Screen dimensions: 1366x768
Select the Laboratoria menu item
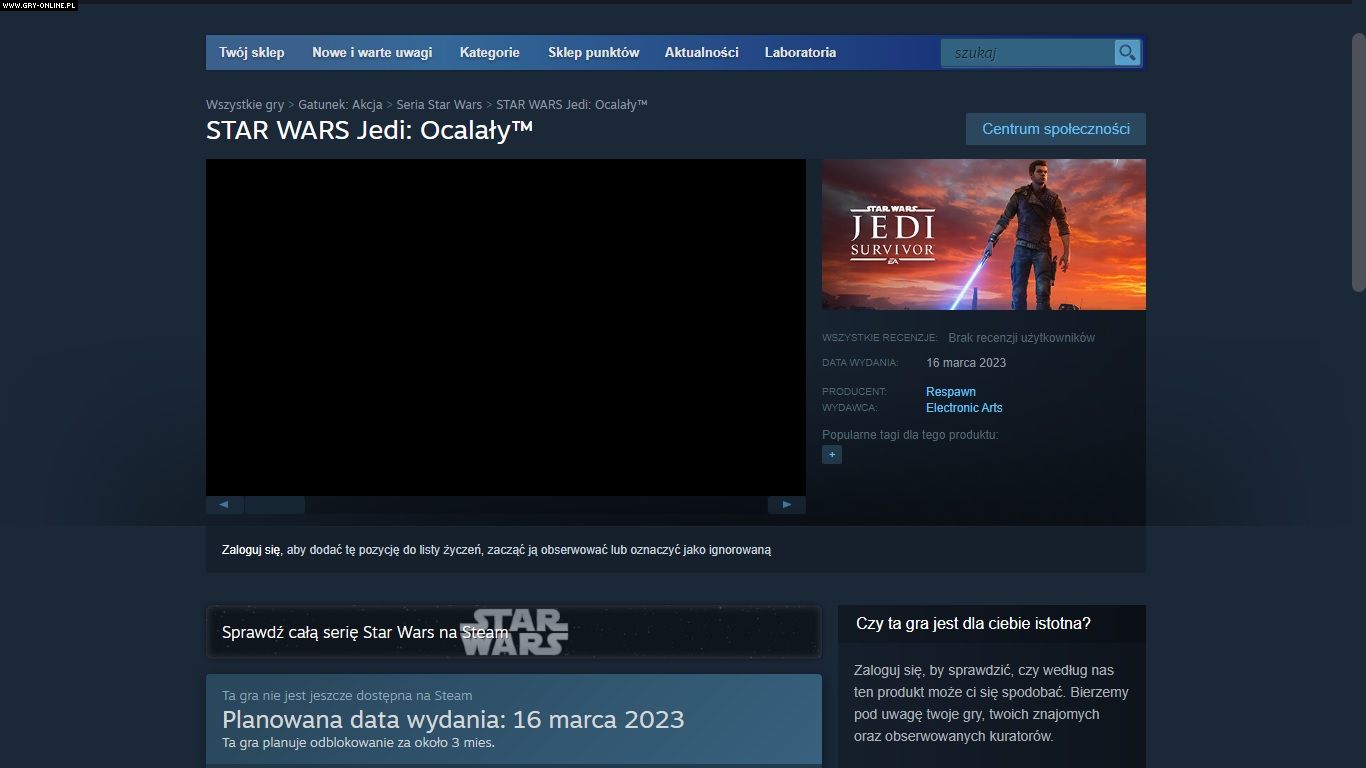tap(800, 53)
